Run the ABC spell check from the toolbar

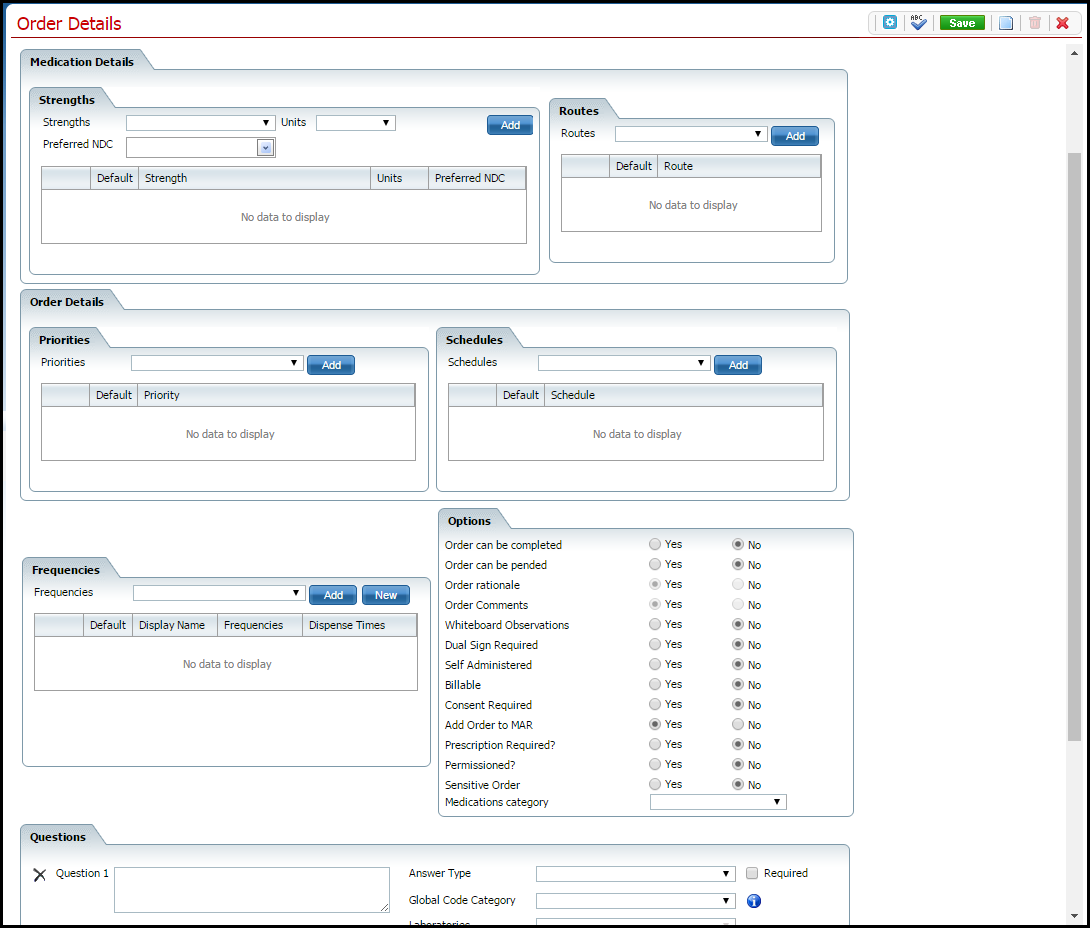tap(918, 22)
